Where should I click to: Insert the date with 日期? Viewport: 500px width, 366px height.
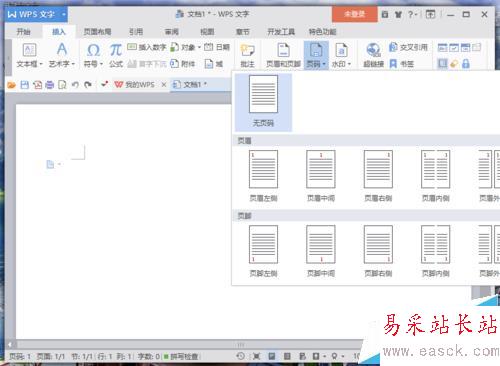217,47
